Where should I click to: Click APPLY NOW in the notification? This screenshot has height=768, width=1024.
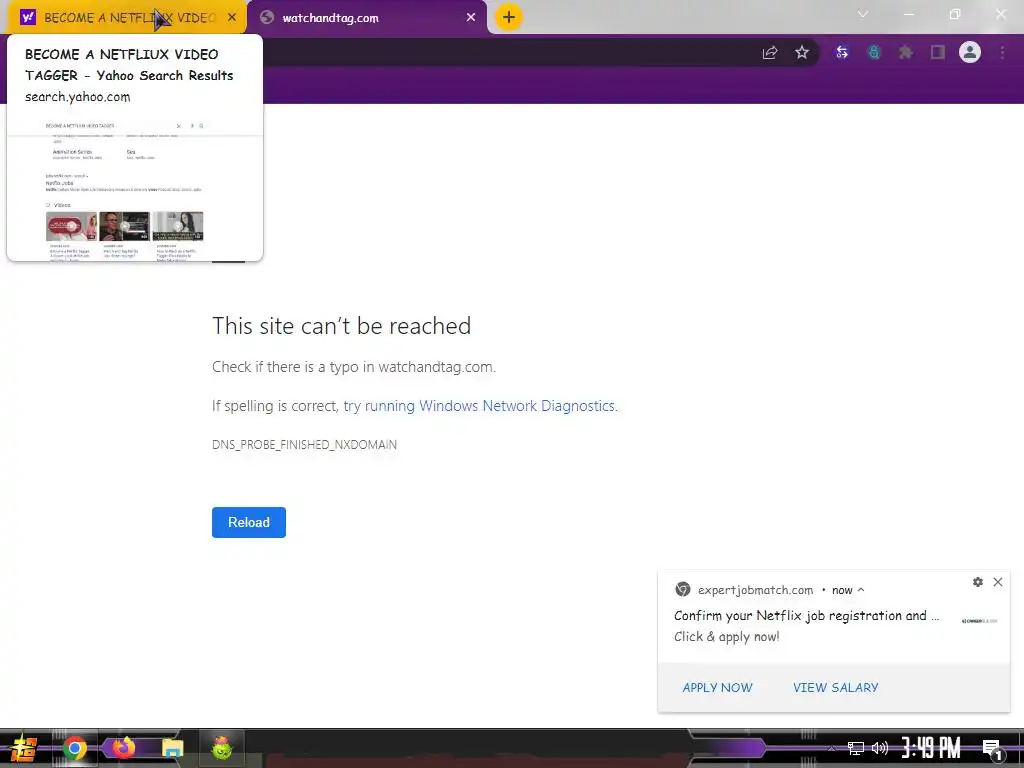pos(717,688)
